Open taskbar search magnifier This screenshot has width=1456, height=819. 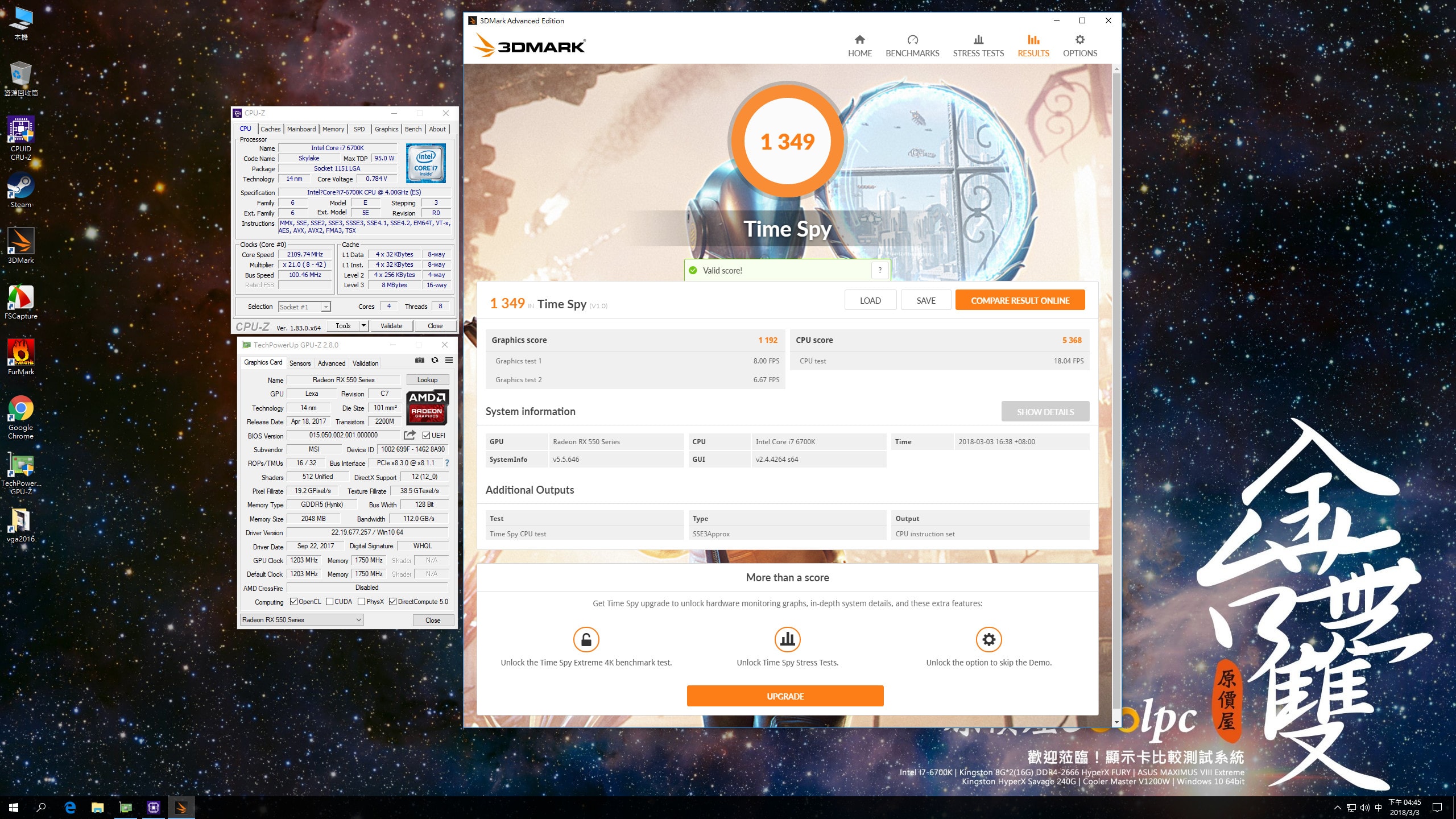[x=41, y=807]
